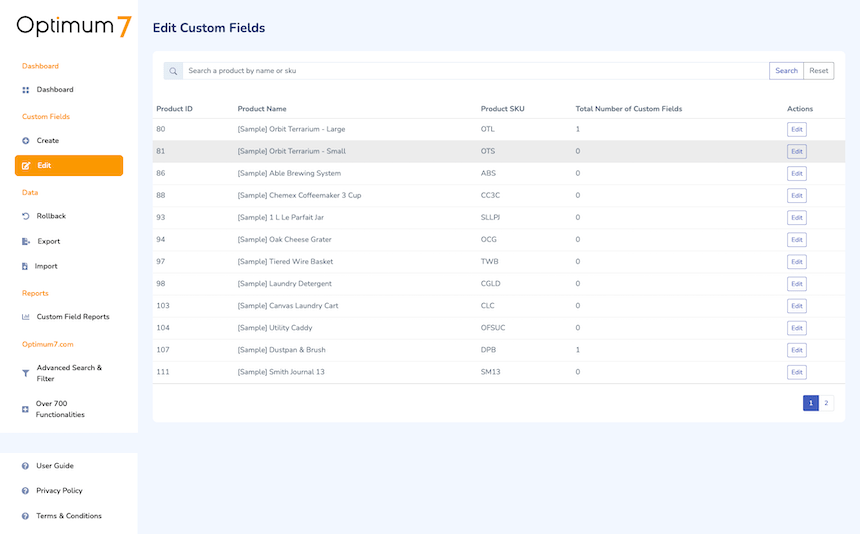Open the Export data page
The image size is (860, 560).
pyautogui.click(x=49, y=241)
